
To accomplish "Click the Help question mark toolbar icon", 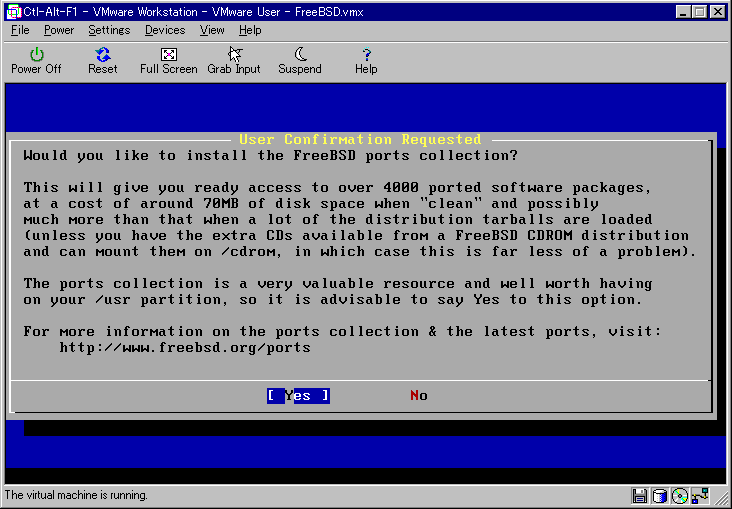I will pyautogui.click(x=366, y=55).
